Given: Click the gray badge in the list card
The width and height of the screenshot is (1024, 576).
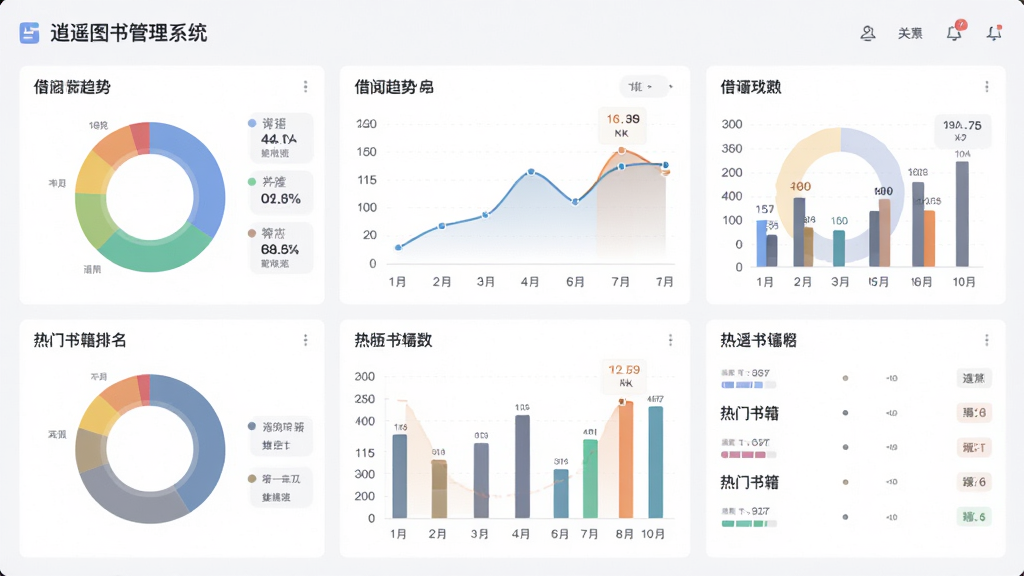Looking at the screenshot, I should coord(974,378).
